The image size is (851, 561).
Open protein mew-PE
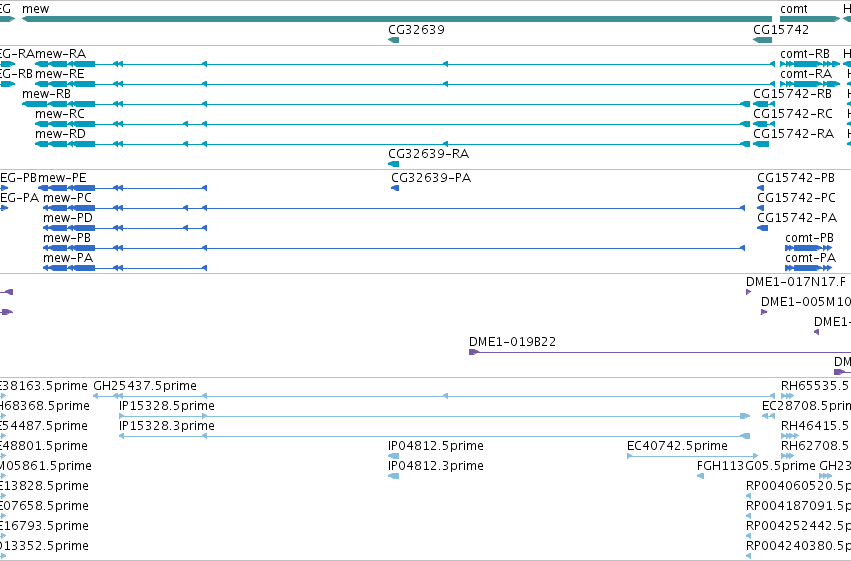click(x=125, y=188)
